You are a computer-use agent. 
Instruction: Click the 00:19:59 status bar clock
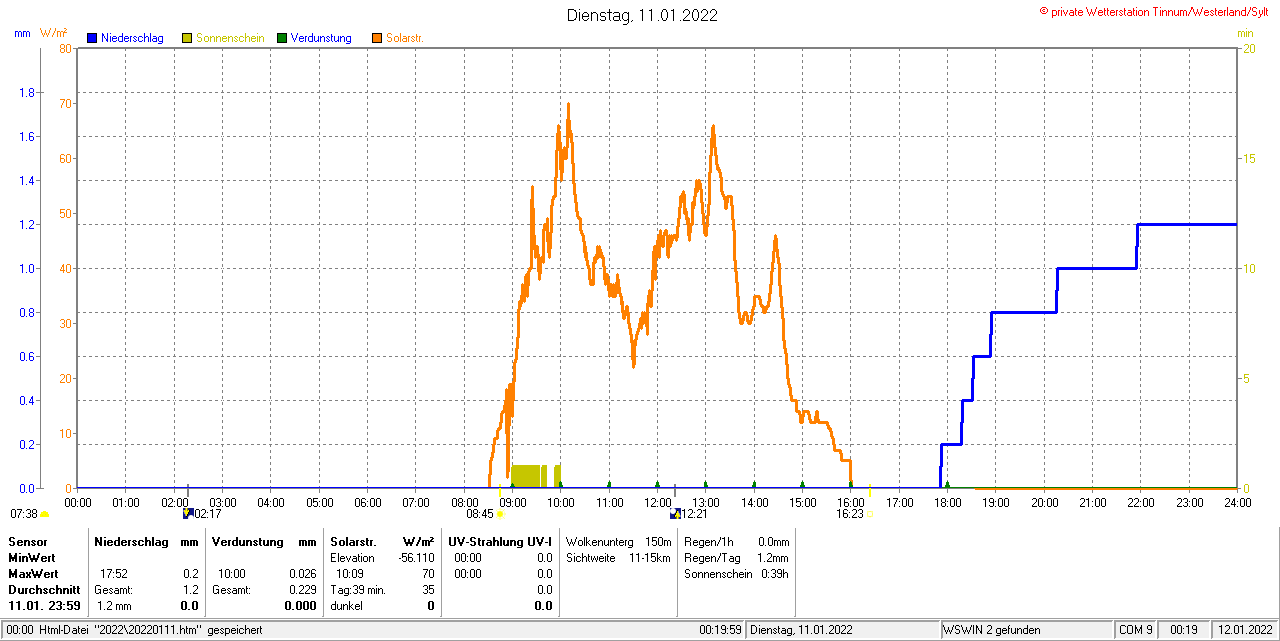pyautogui.click(x=720, y=630)
